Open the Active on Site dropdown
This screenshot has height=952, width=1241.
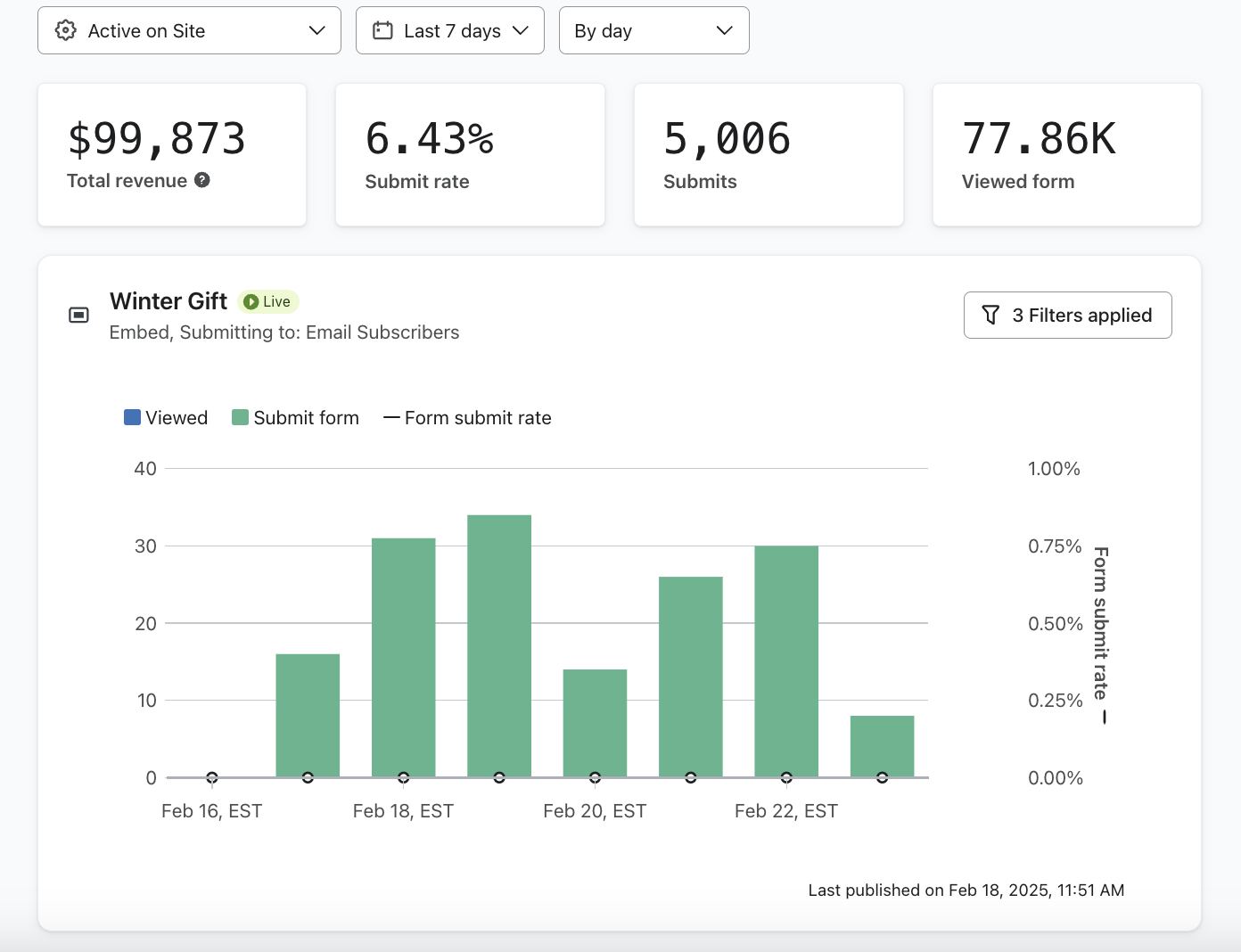pyautogui.click(x=189, y=30)
